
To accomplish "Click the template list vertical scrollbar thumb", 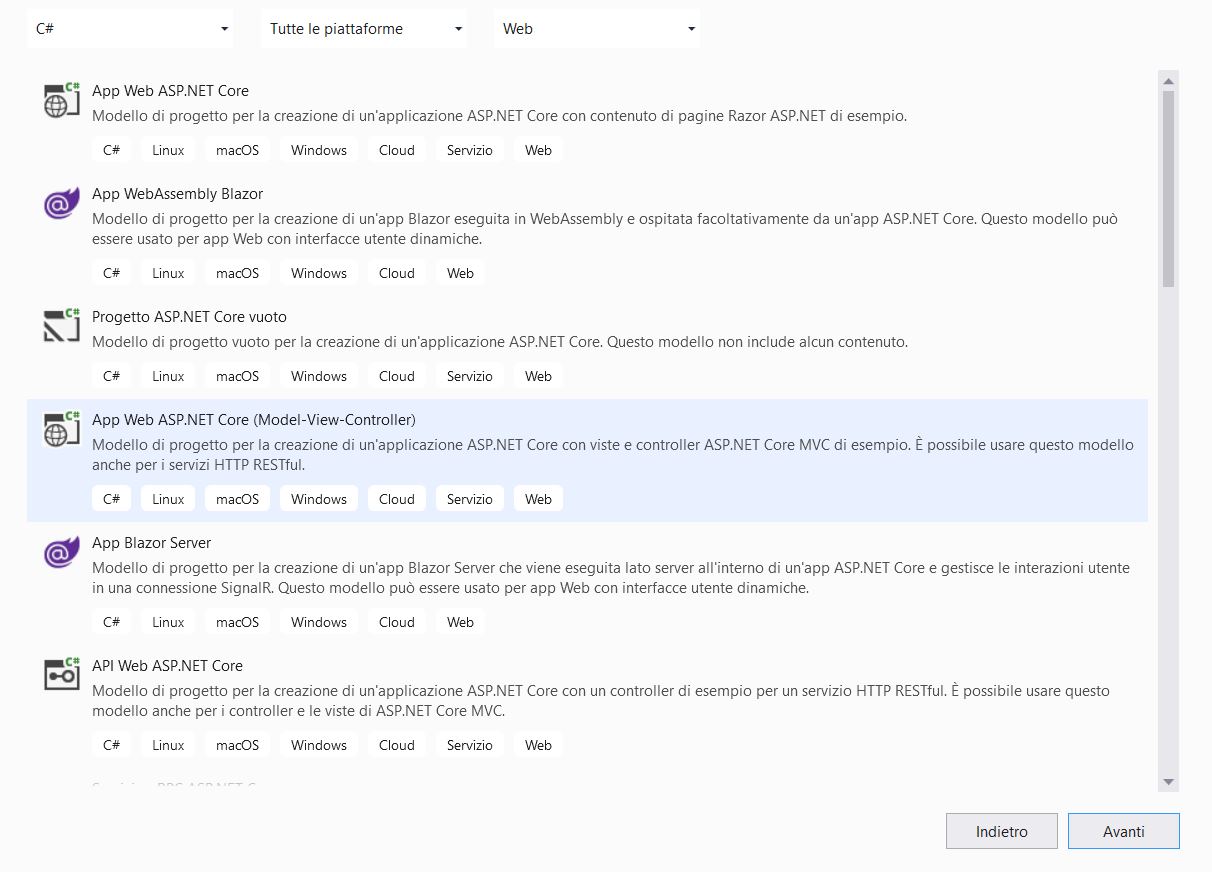I will (1168, 189).
